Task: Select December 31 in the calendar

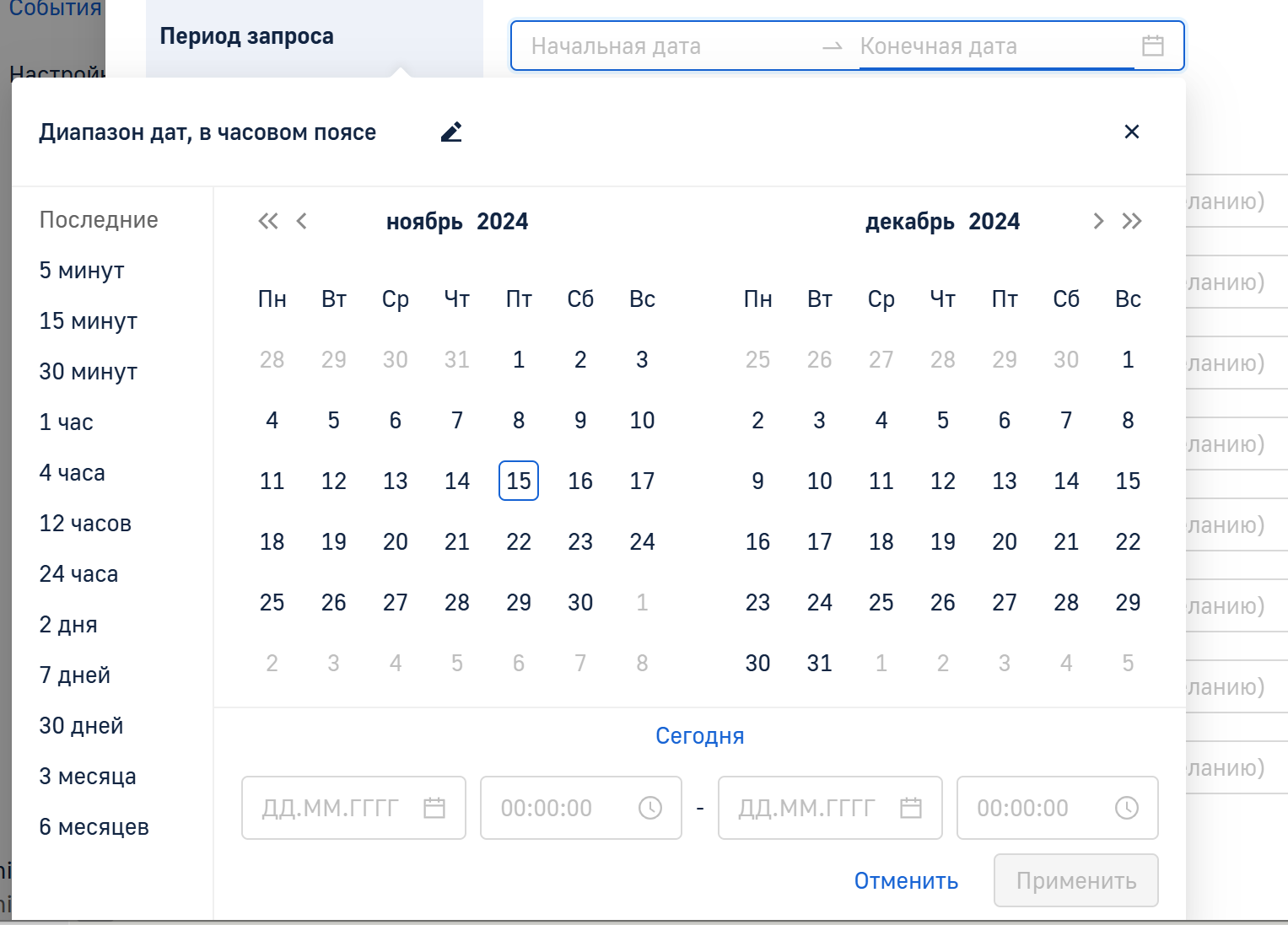Action: click(x=819, y=664)
